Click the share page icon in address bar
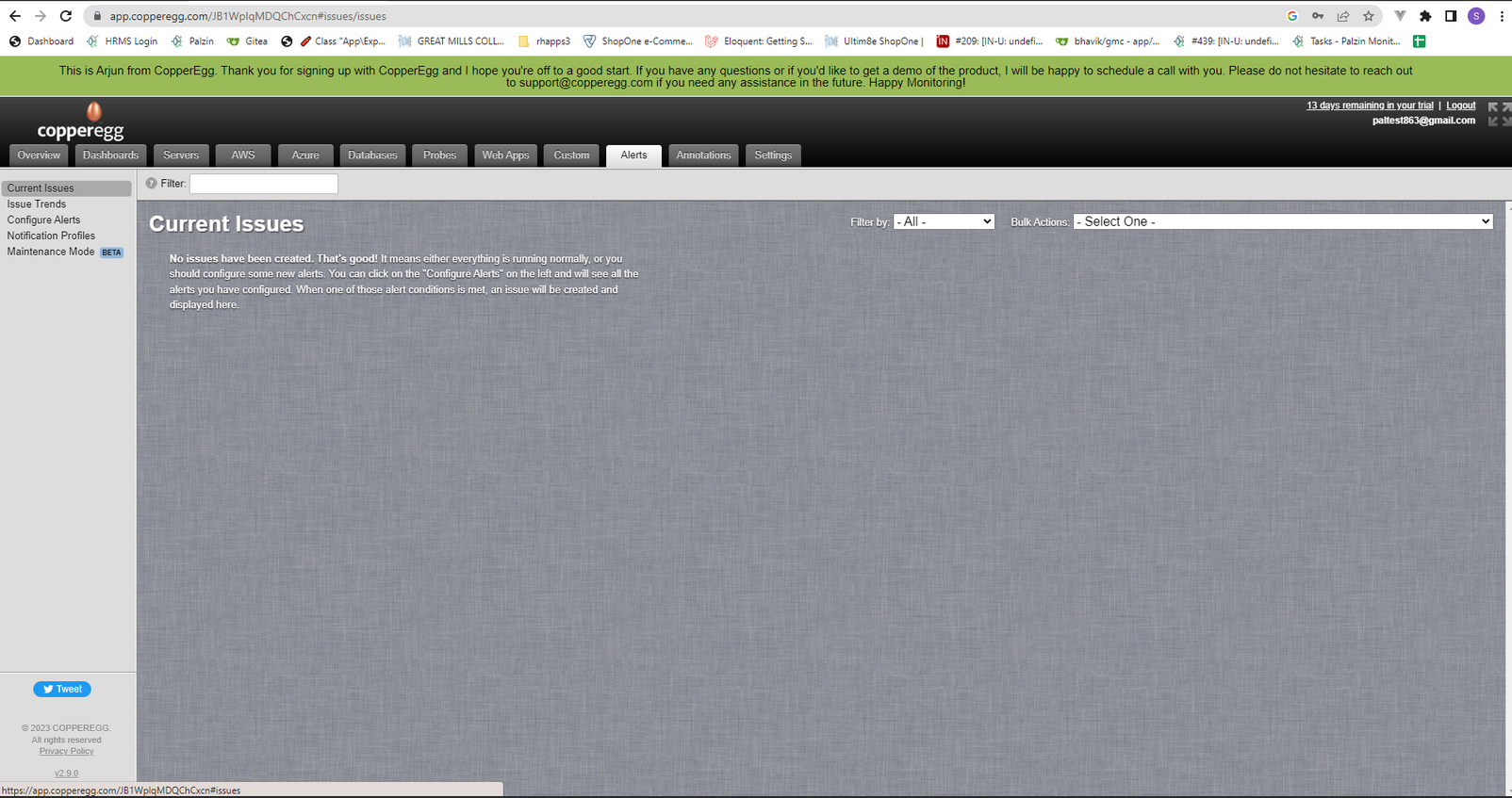Image resolution: width=1512 pixels, height=798 pixels. (x=1343, y=16)
